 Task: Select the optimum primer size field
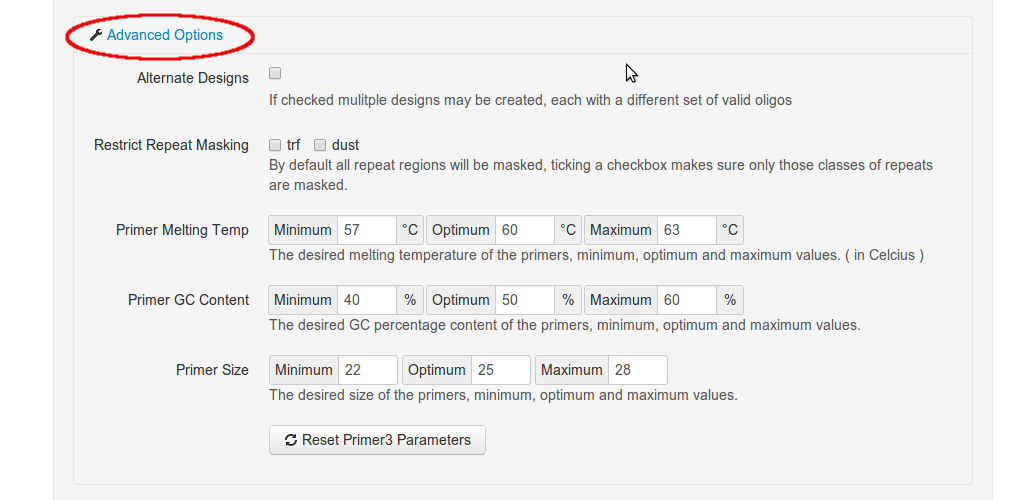coord(500,370)
